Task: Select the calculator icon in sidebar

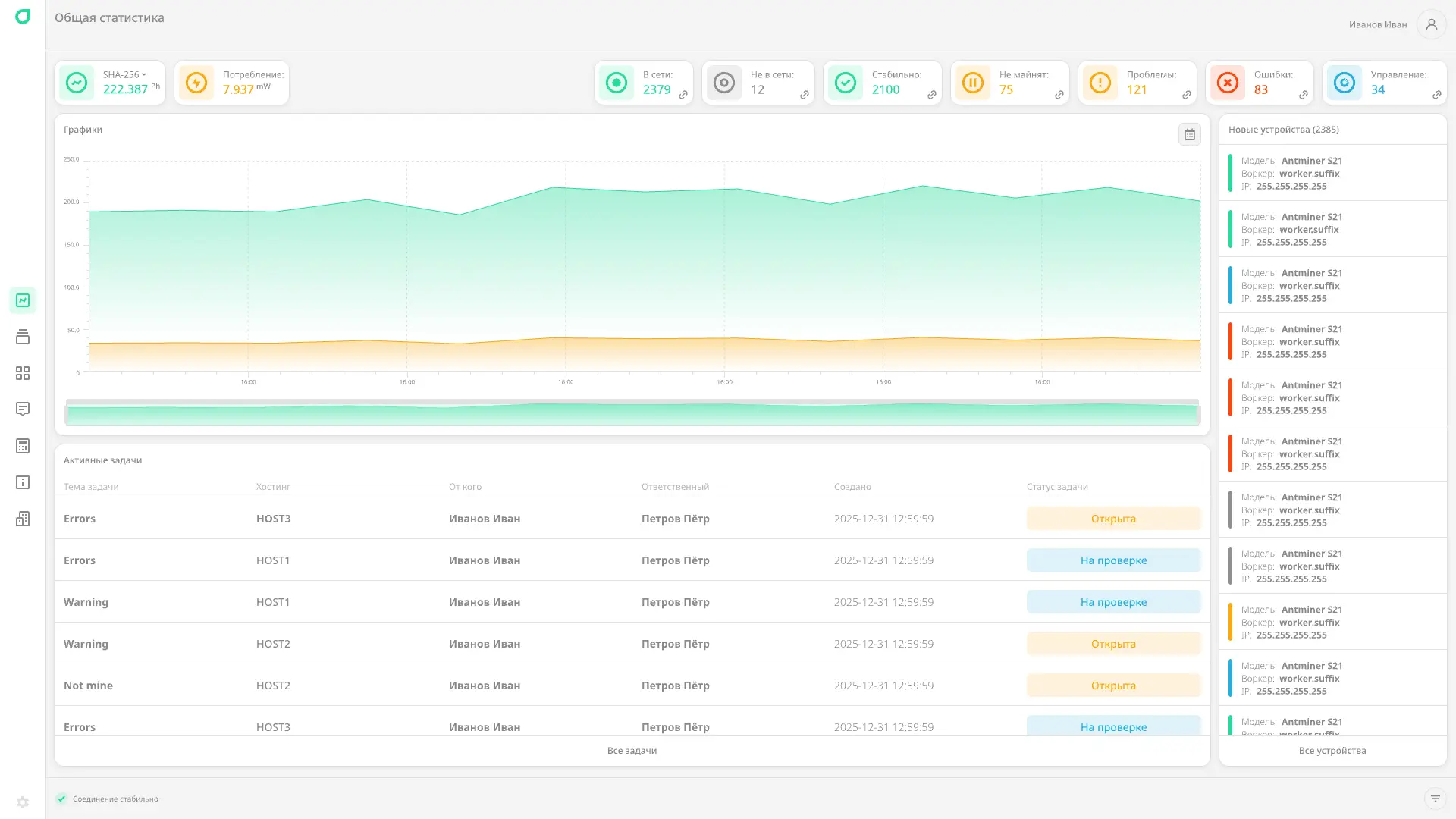Action: [23, 446]
